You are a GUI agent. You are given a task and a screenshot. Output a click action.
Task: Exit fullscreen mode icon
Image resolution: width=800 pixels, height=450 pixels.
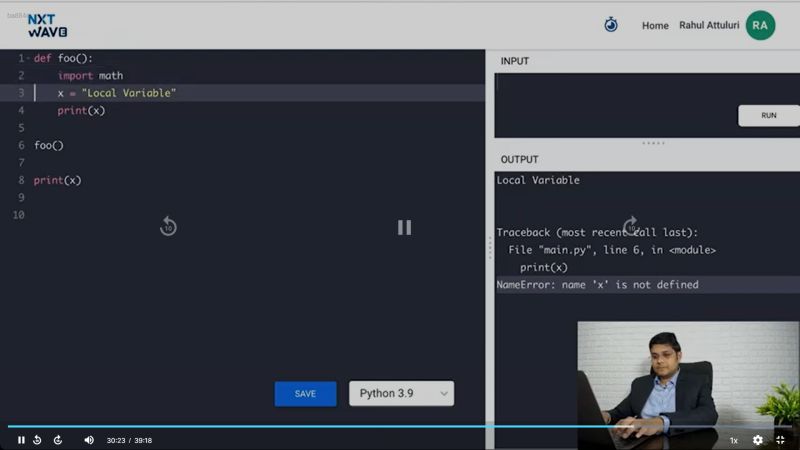click(x=780, y=440)
